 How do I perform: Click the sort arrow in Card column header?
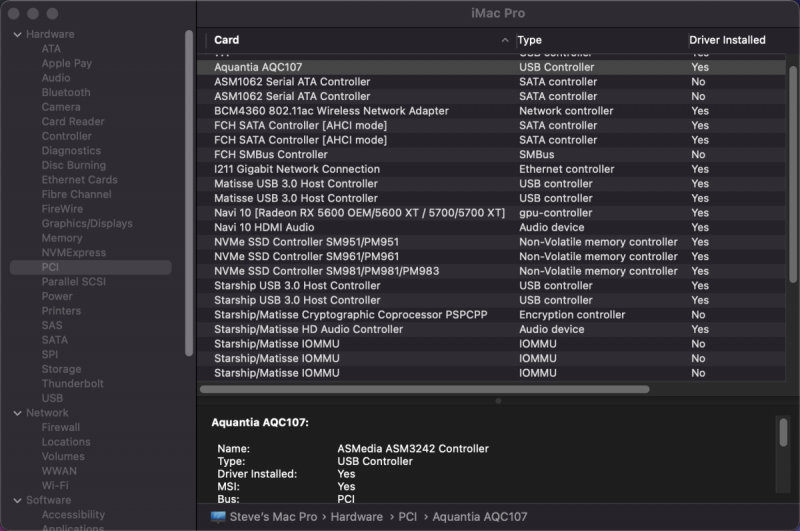tap(505, 40)
